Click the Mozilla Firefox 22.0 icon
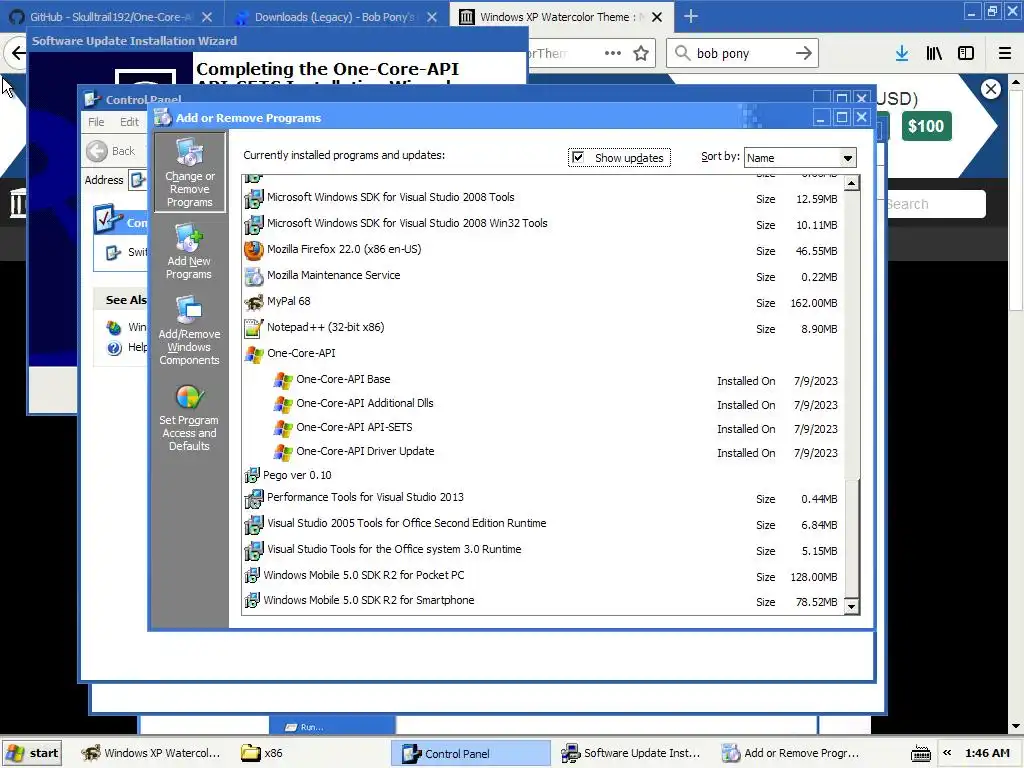1024x768 pixels. click(x=253, y=250)
